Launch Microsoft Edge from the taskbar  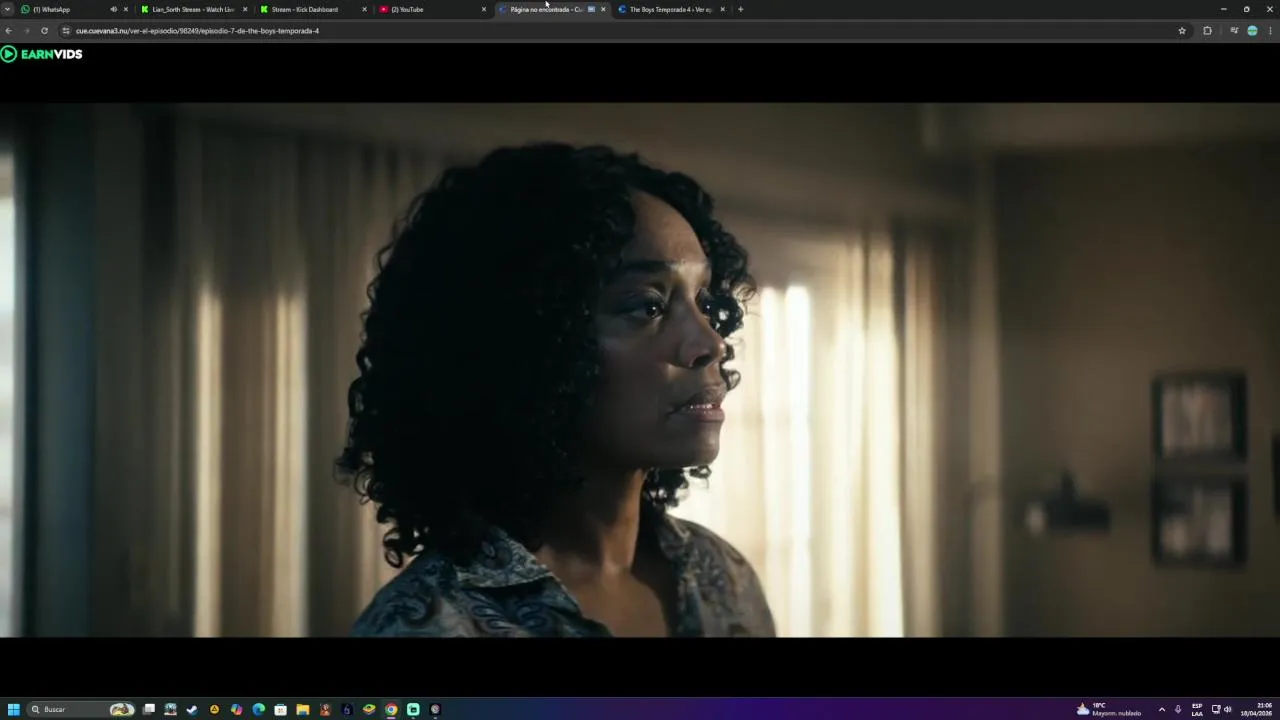(258, 709)
